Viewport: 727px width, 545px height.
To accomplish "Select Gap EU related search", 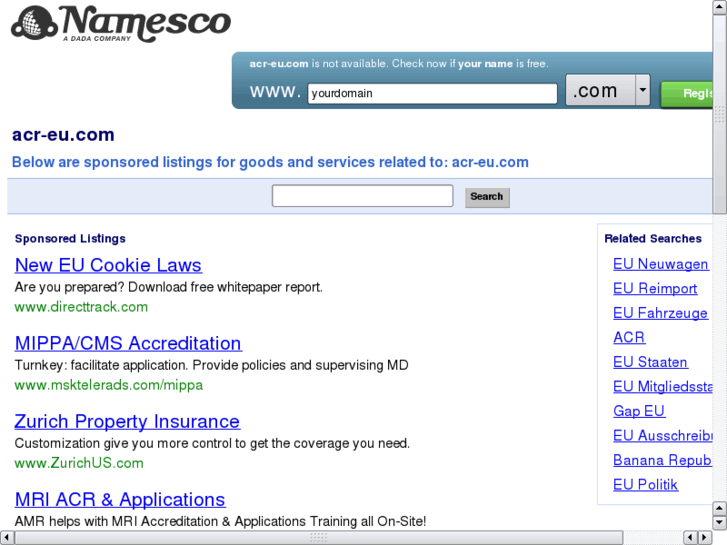I will (x=639, y=411).
